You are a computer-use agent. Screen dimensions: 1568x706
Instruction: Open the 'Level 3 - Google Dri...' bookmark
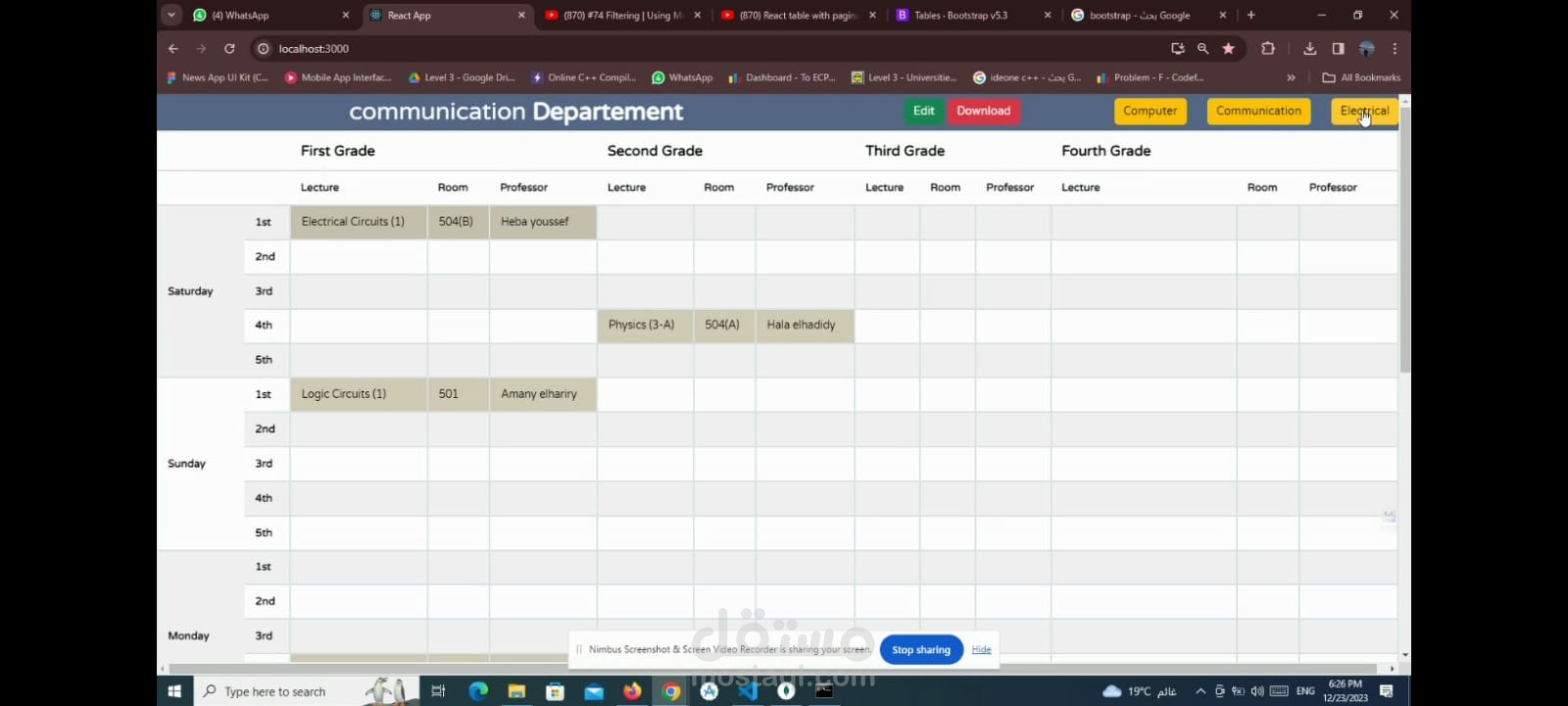pyautogui.click(x=462, y=77)
